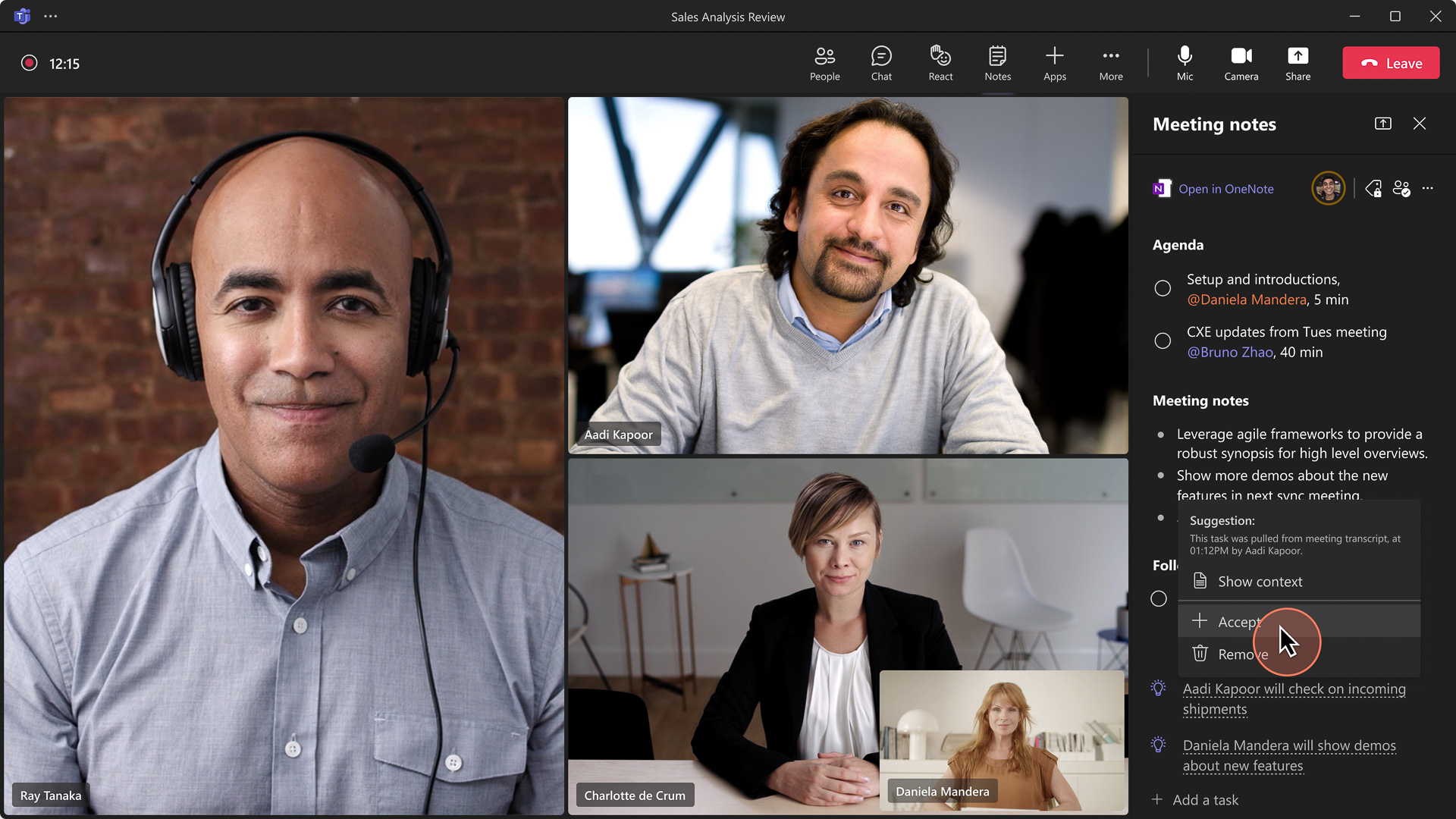Open in OneNote

[x=1225, y=189]
